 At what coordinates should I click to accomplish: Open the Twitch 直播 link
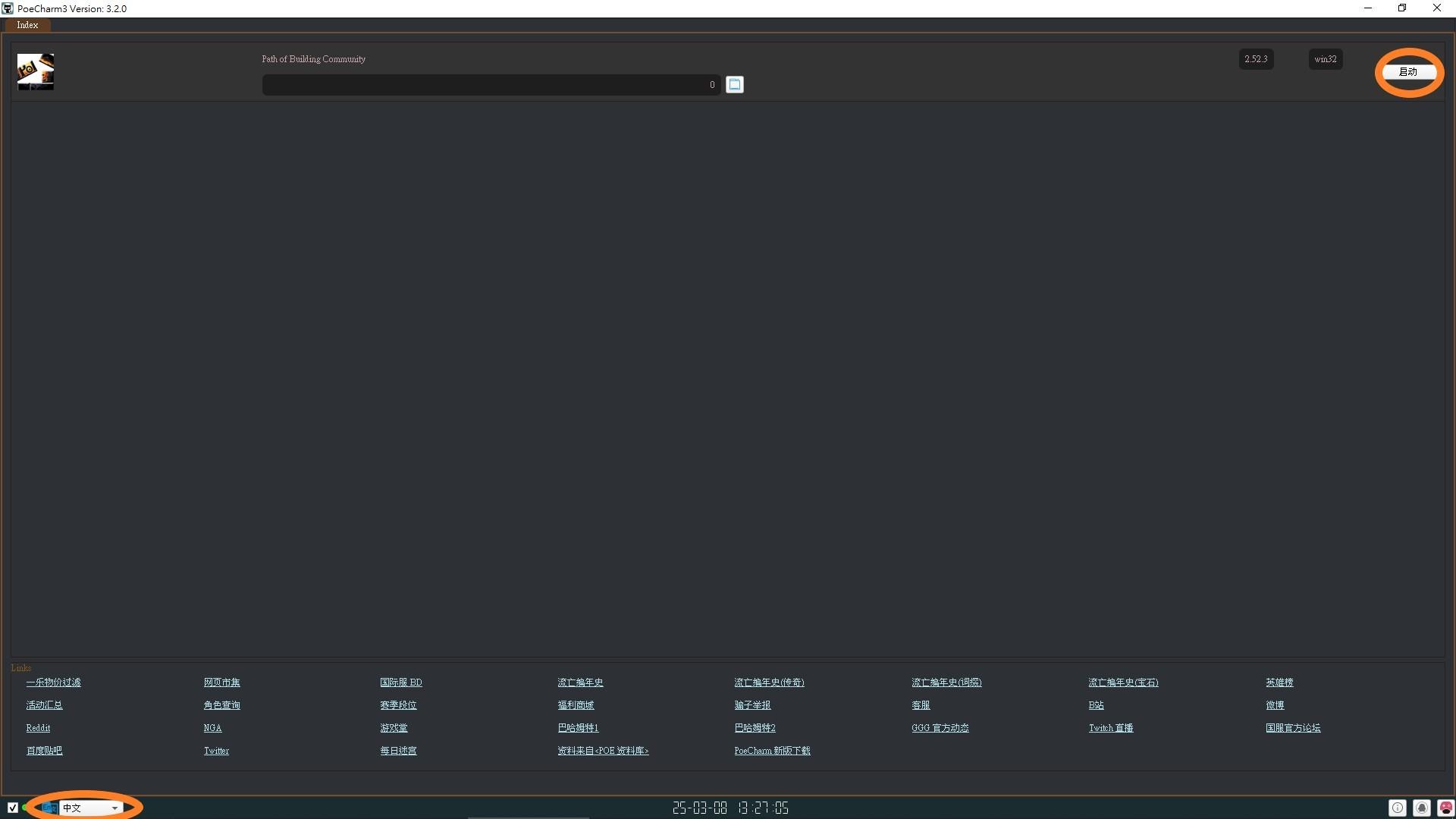[1111, 728]
